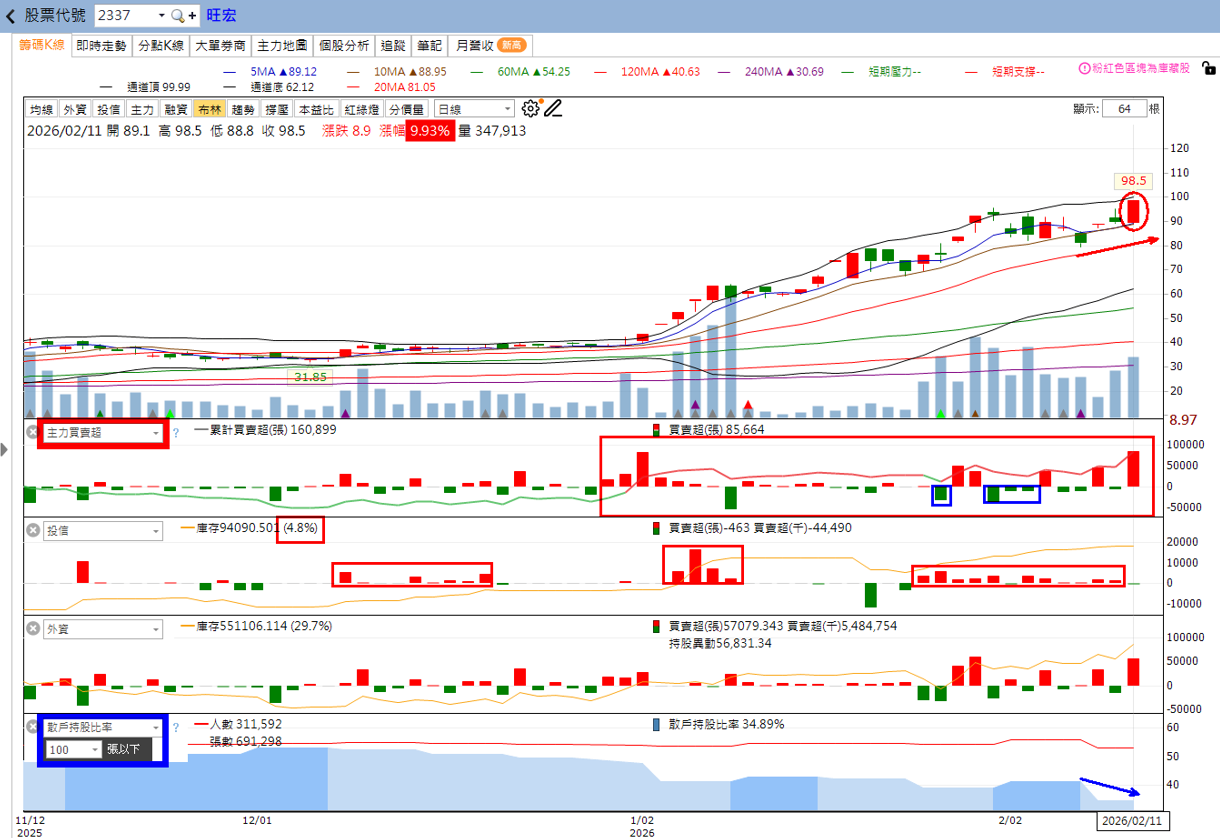The image size is (1220, 838).
Task: Open the 日線 period dropdown
Action: (x=473, y=109)
